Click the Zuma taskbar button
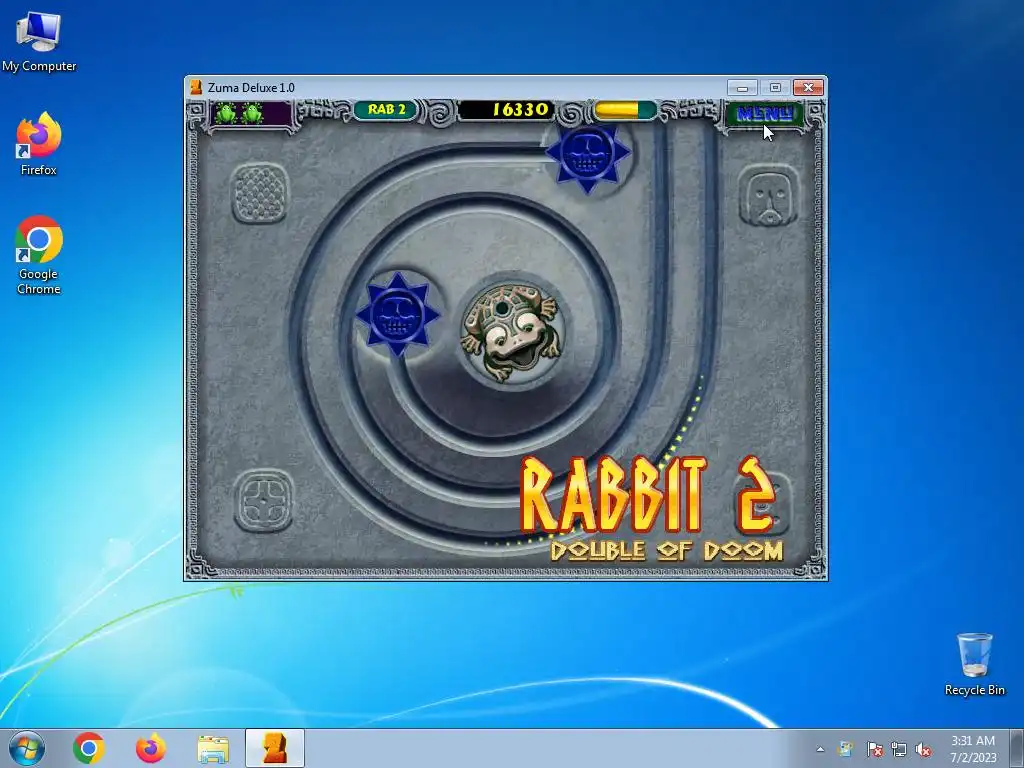The height and width of the screenshot is (768, 1024). point(275,748)
